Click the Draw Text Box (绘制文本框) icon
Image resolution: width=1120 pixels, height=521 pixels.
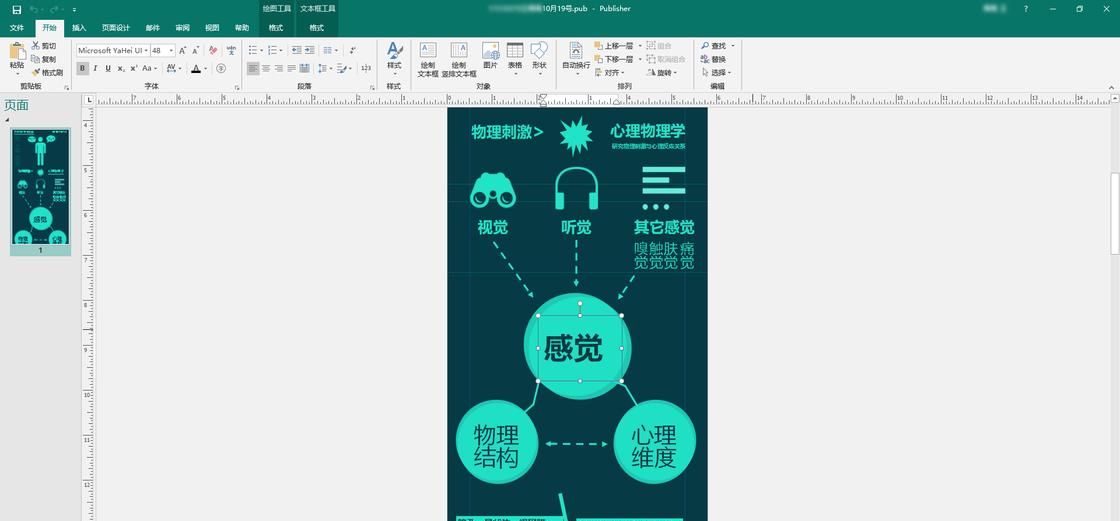[x=428, y=50]
